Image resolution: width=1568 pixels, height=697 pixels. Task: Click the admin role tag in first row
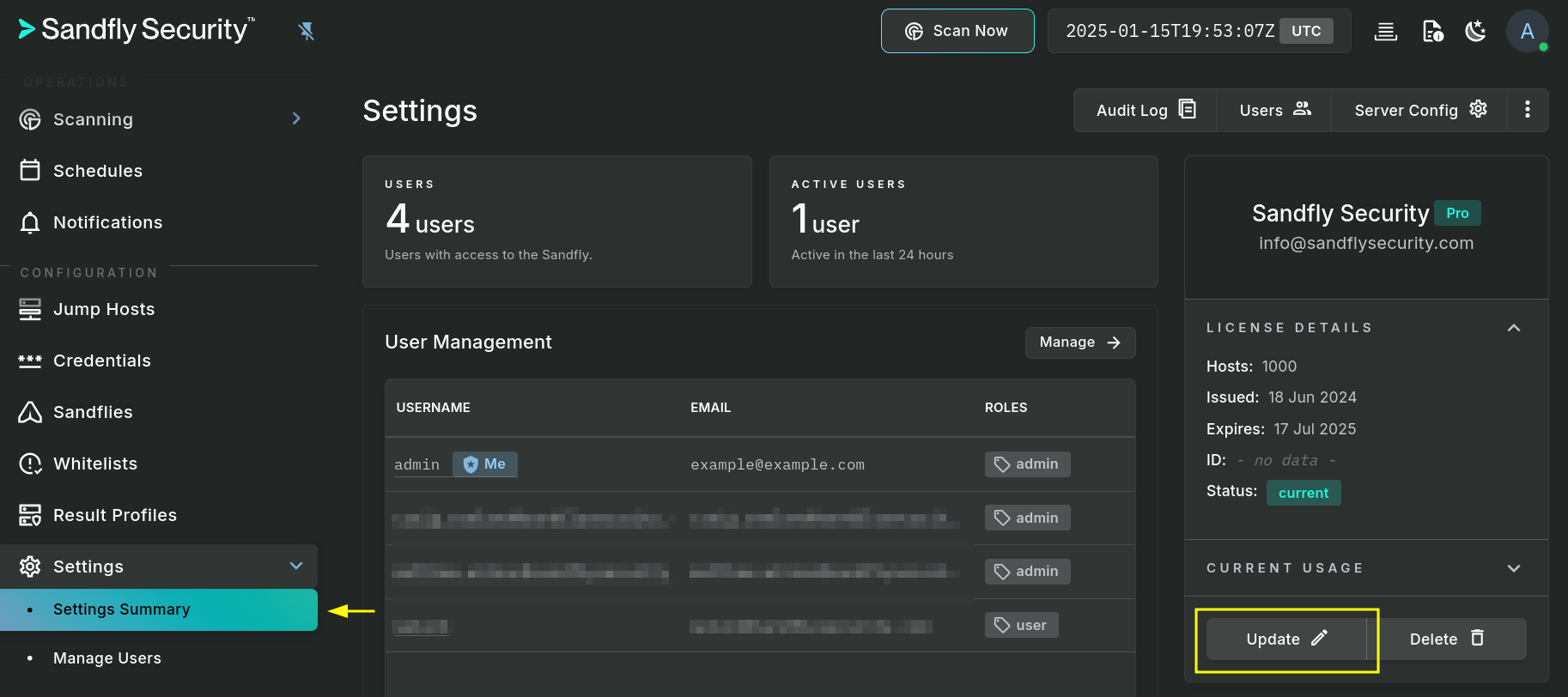pos(1027,464)
